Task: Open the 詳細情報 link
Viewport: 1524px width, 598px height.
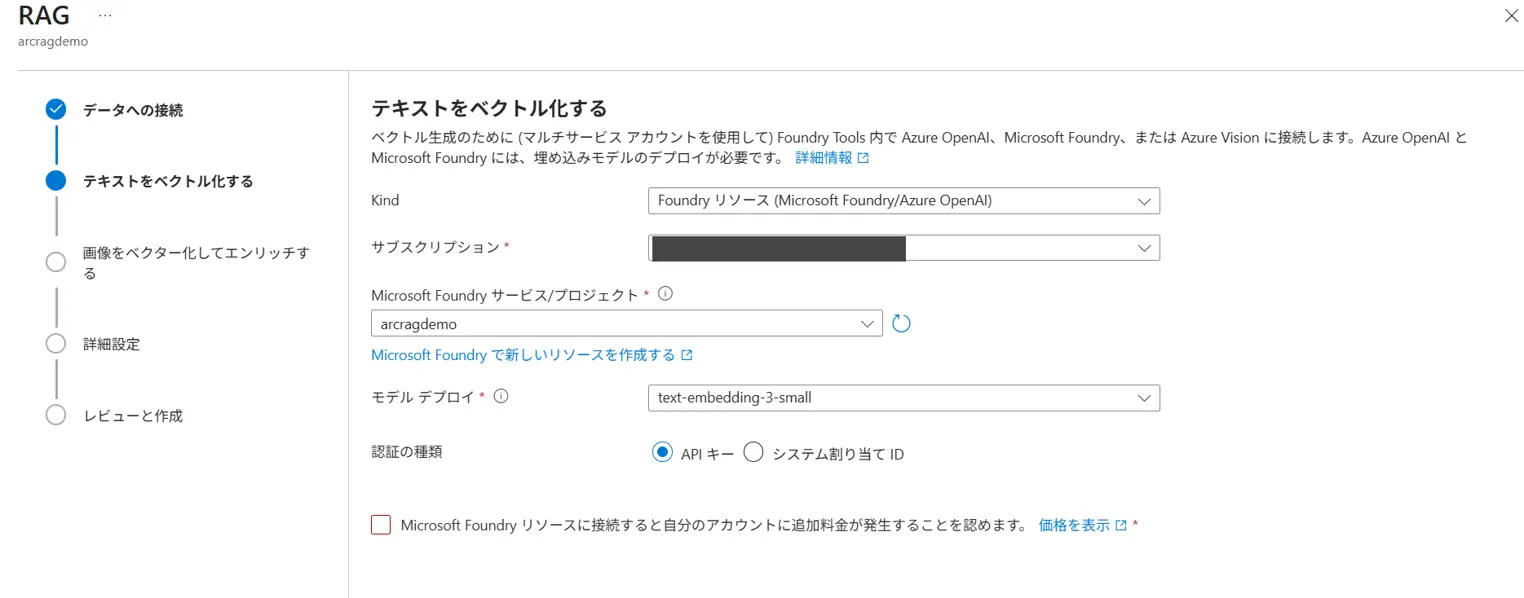Action: click(824, 158)
